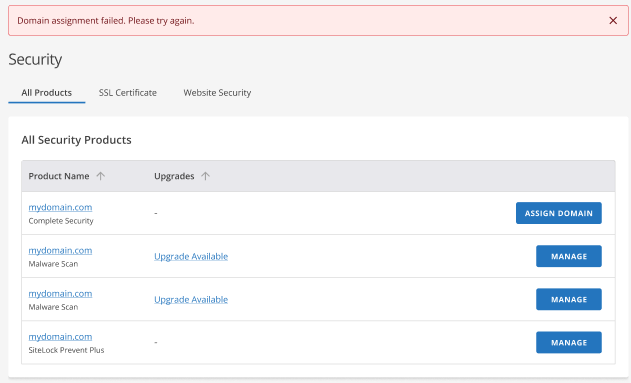Open the SSL Certificate tab

128,93
